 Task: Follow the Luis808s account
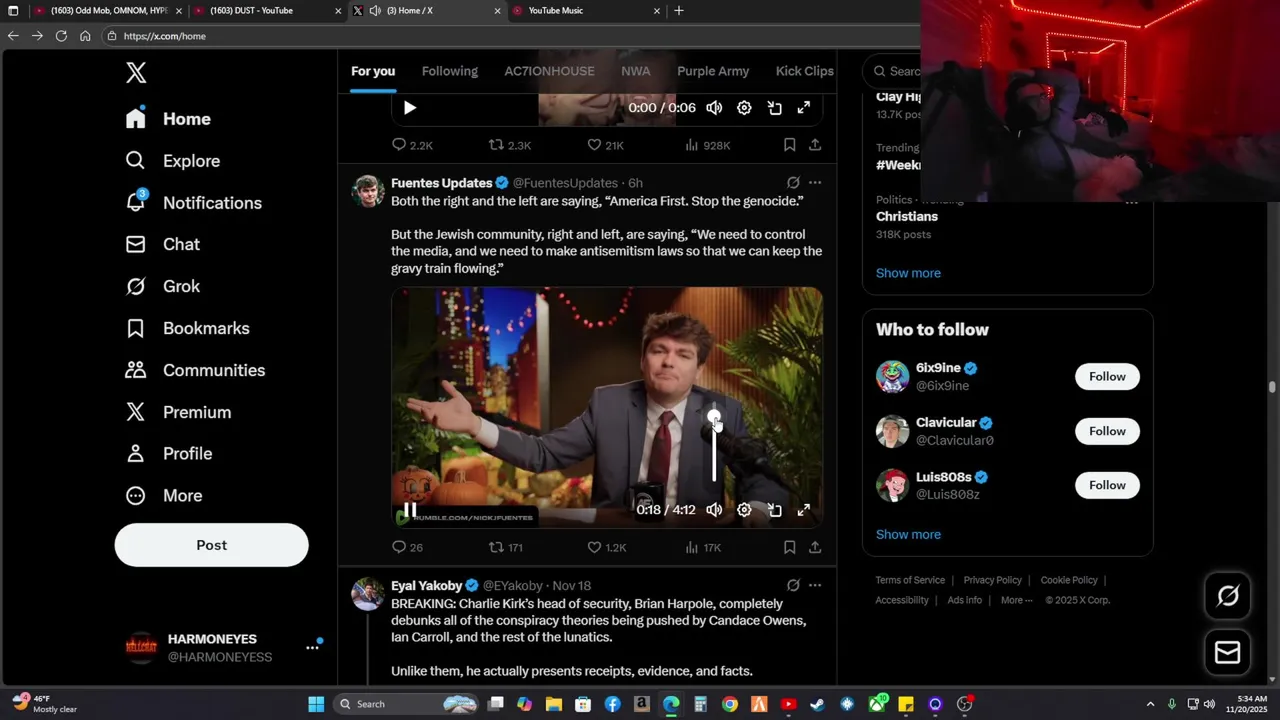(x=1107, y=485)
